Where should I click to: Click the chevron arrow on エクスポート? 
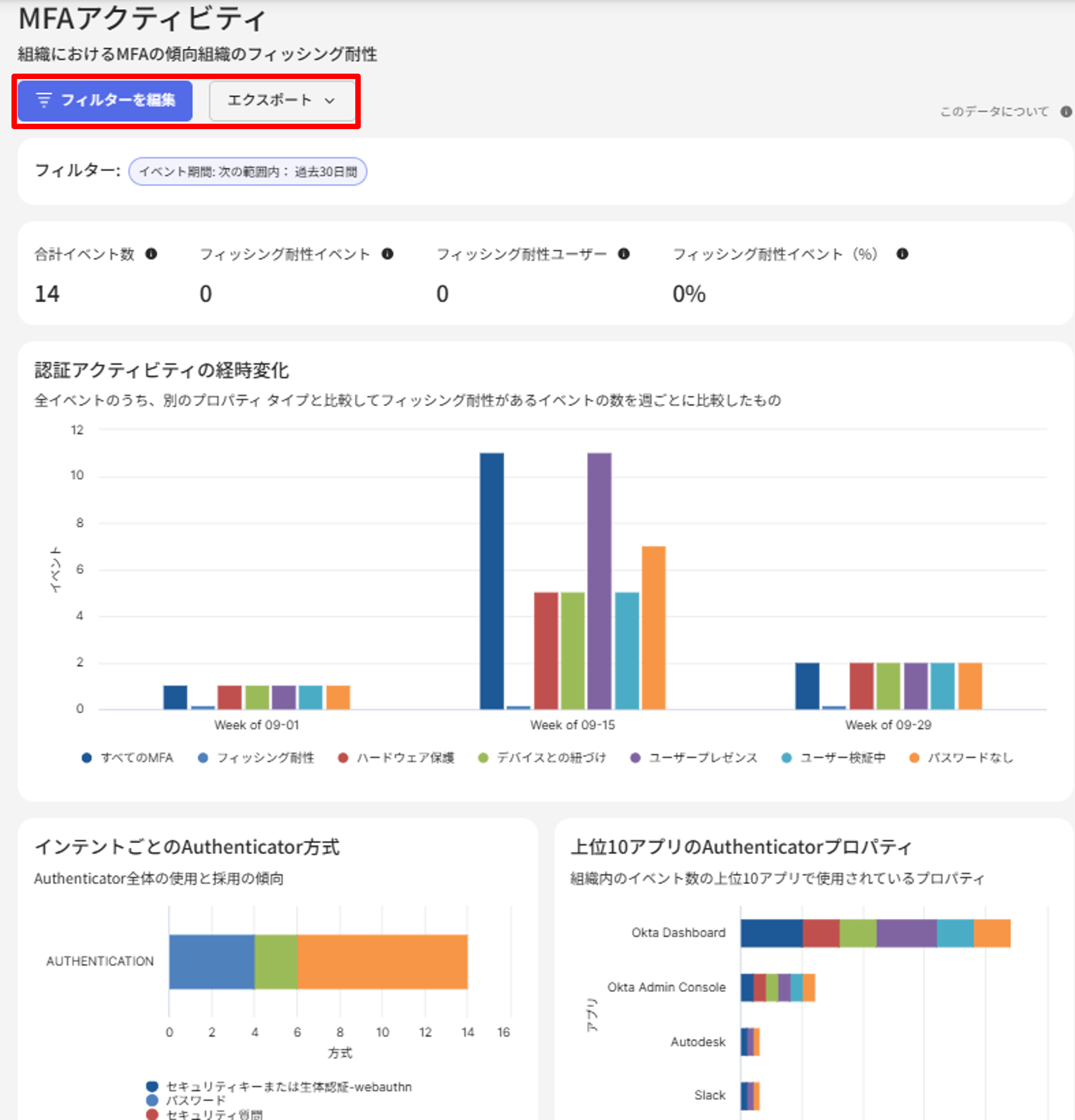(x=329, y=101)
